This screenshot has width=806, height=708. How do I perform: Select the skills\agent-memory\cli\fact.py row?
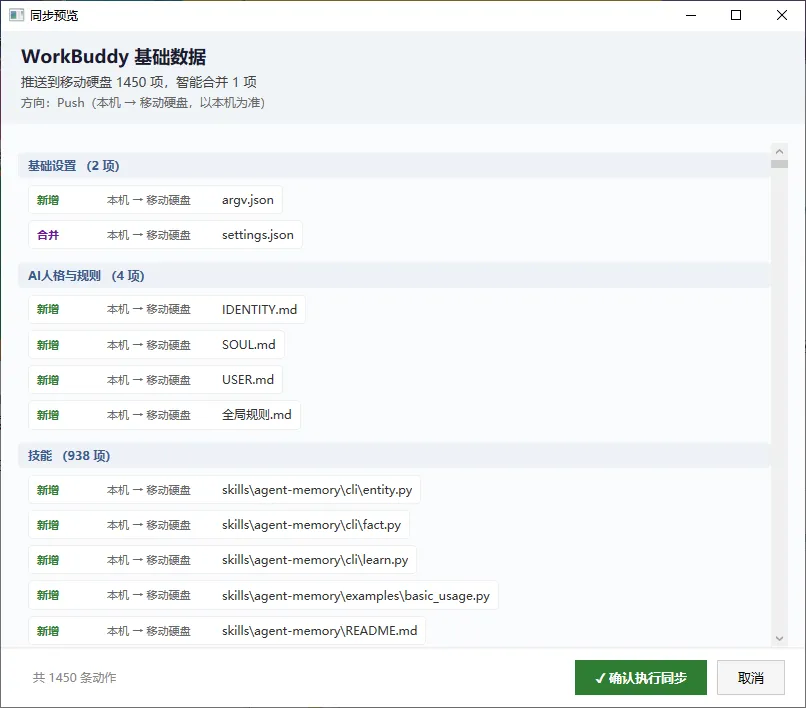click(219, 525)
